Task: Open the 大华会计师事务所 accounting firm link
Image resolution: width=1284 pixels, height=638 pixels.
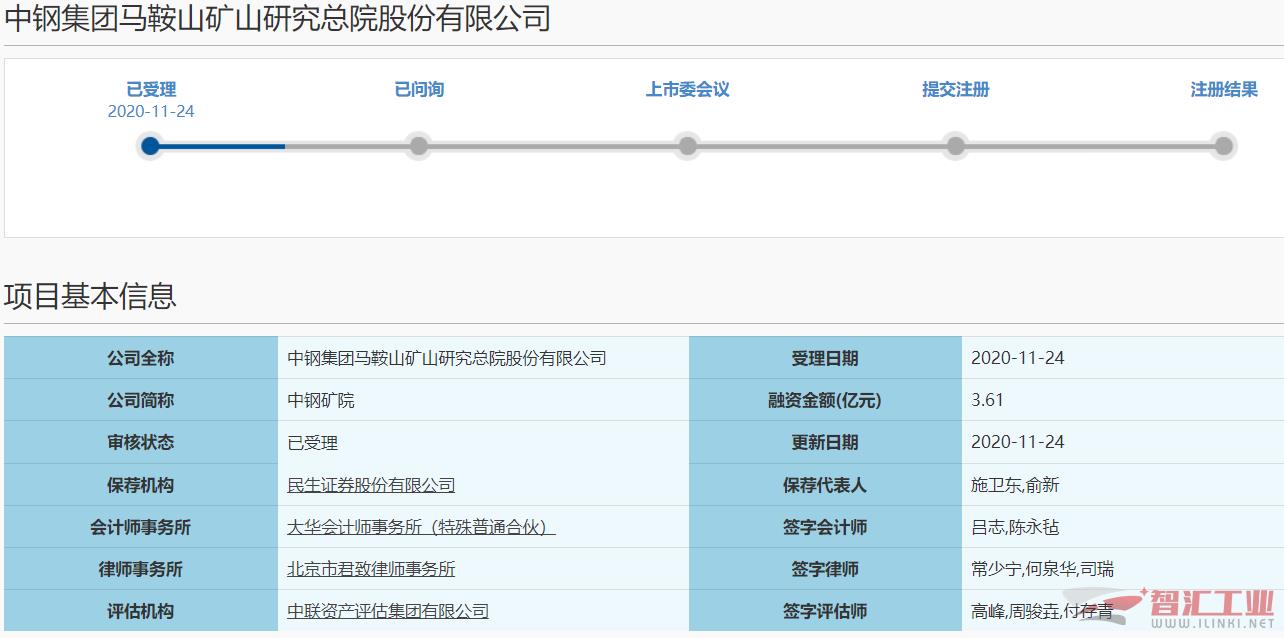Action: pos(421,527)
